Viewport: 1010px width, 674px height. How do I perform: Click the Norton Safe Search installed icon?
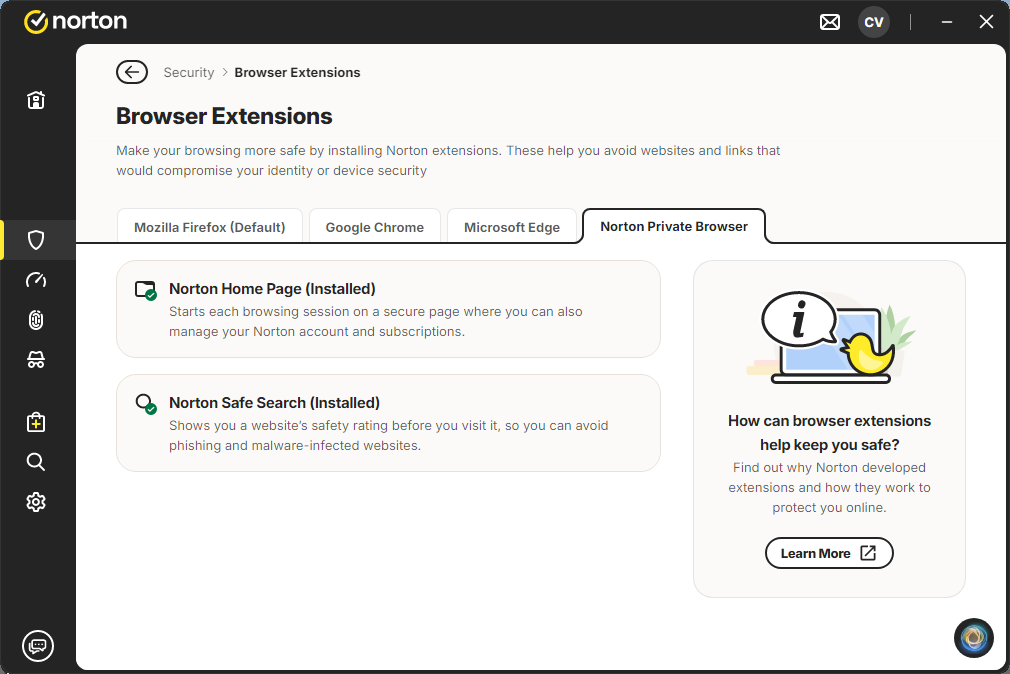pos(146,404)
